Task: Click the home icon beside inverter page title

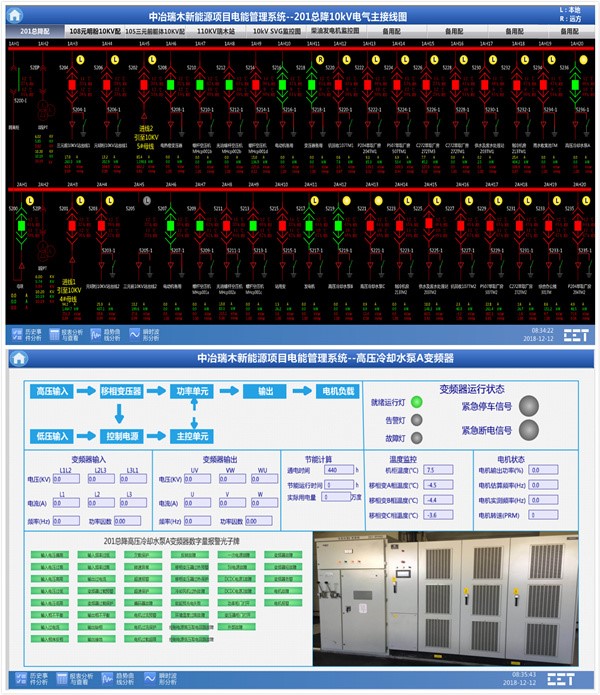Action: pyautogui.click(x=21, y=358)
